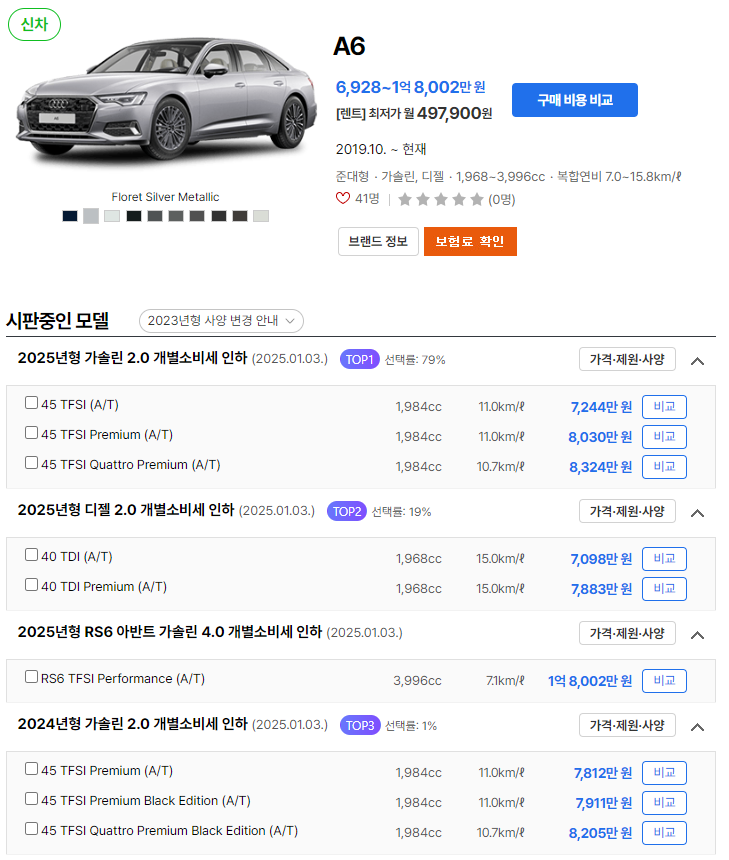Open the 2023년형 사양 변경 안내 dropdown
729x860 pixels.
222,321
